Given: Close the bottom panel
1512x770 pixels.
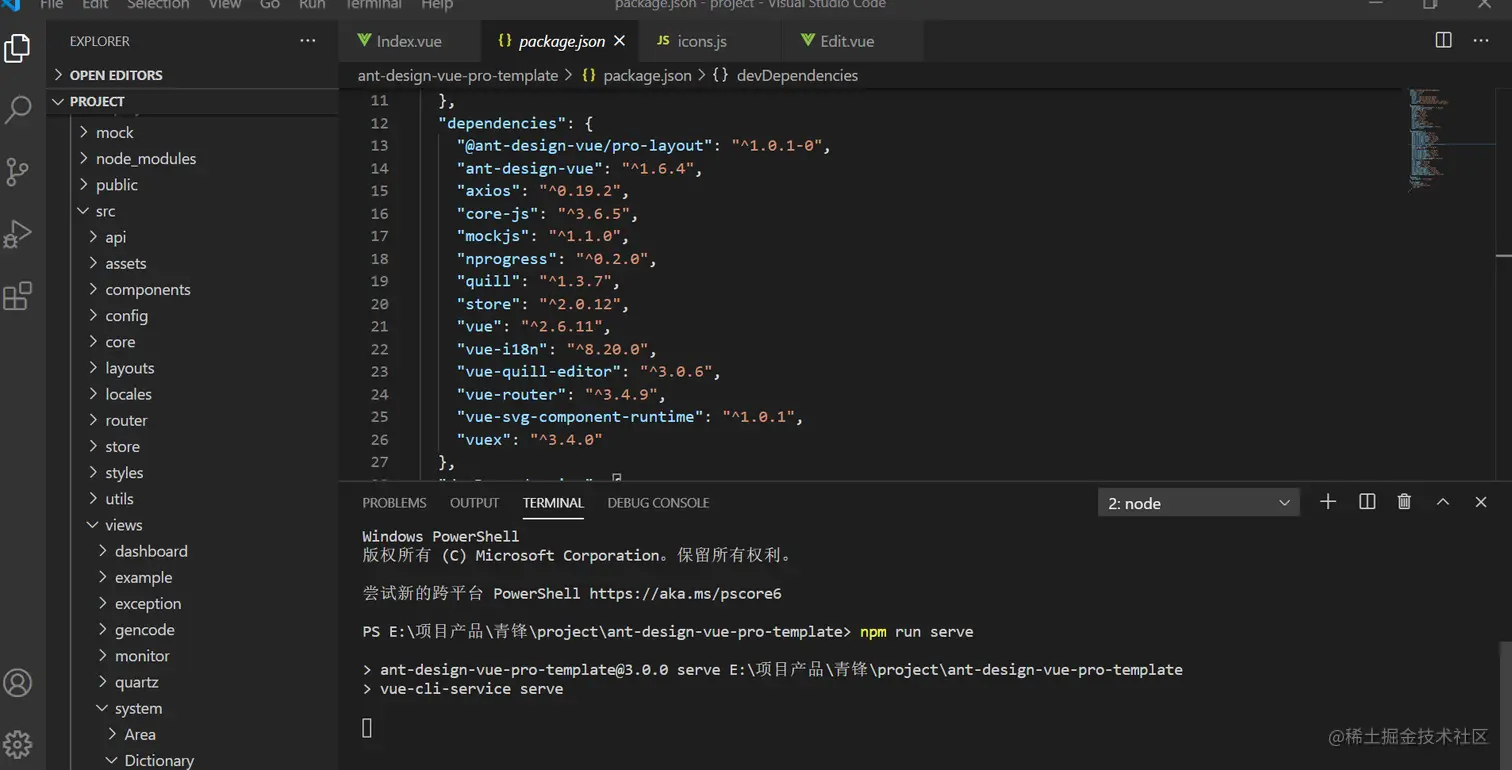Looking at the screenshot, I should coord(1481,502).
